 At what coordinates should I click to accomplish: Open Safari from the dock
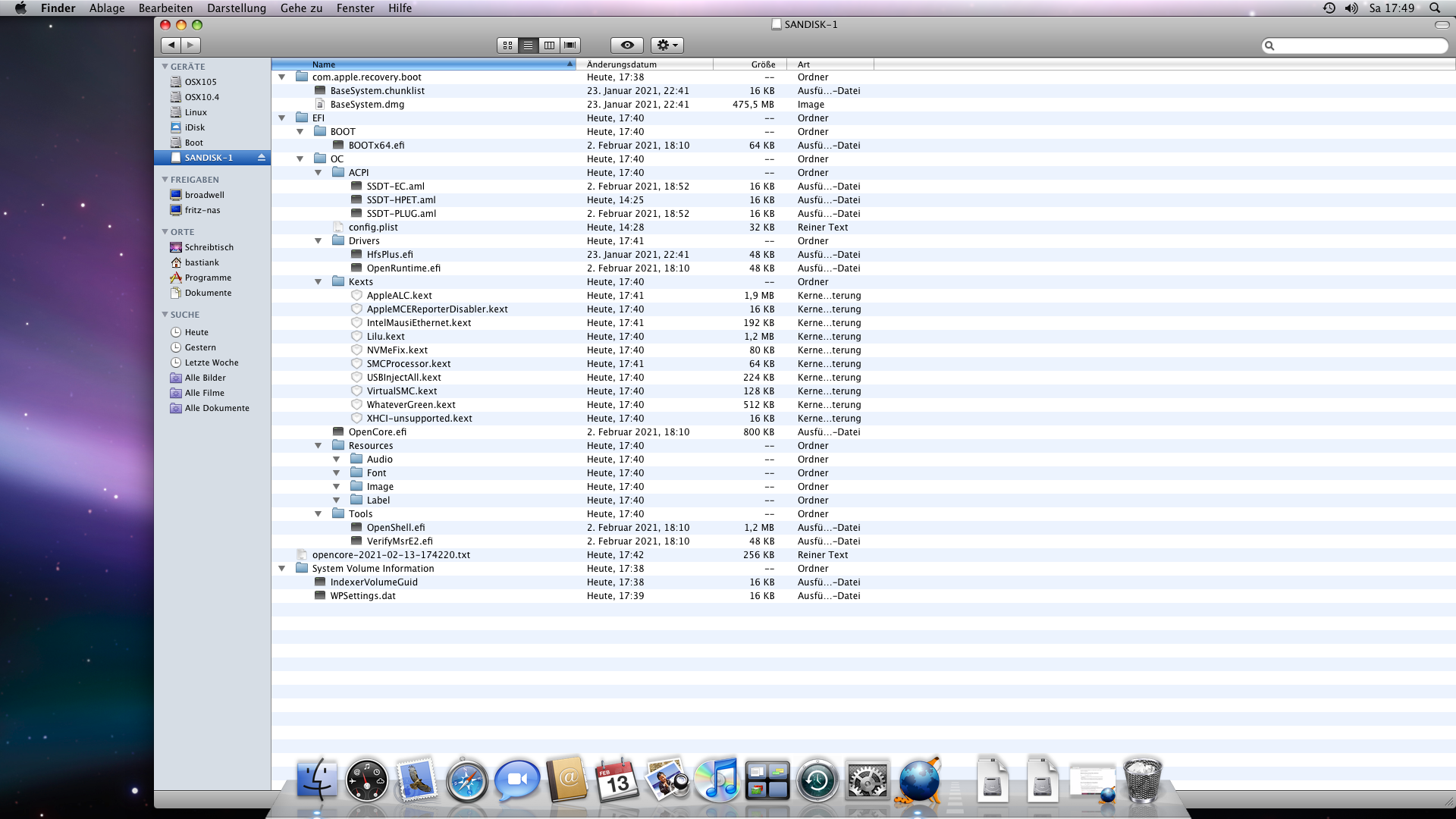coord(466,781)
